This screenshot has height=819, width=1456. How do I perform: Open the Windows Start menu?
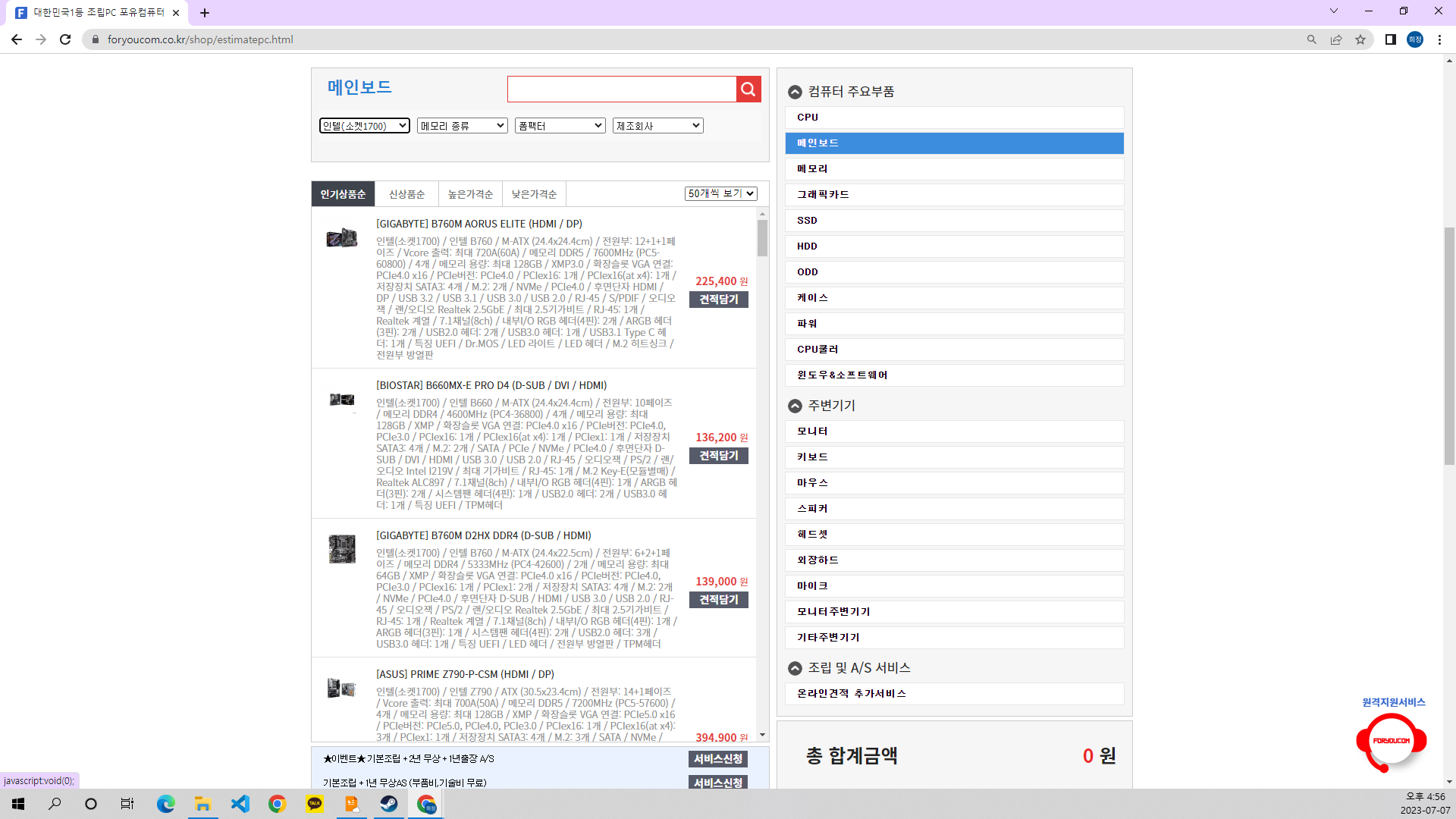click(18, 804)
